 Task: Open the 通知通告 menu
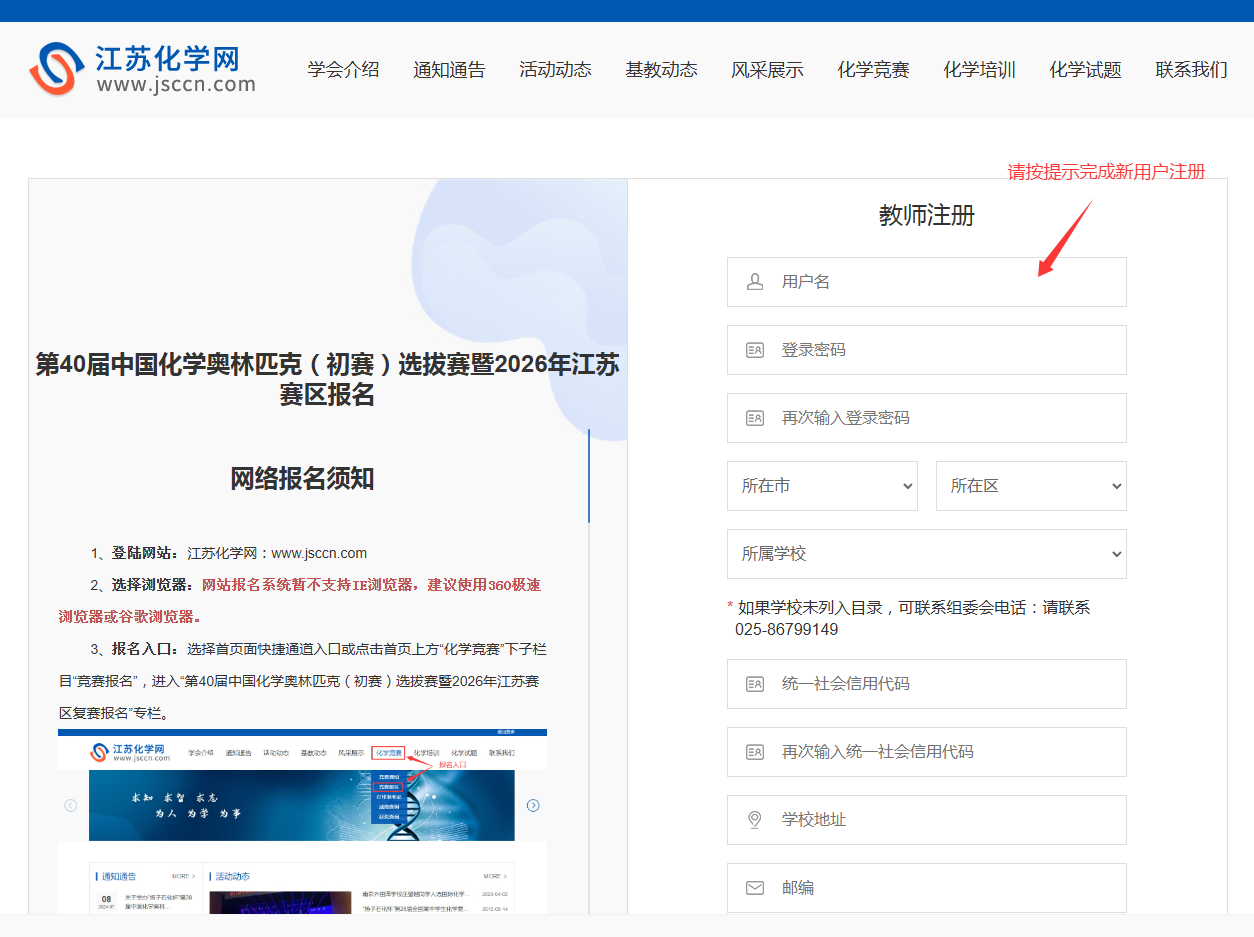[x=449, y=70]
